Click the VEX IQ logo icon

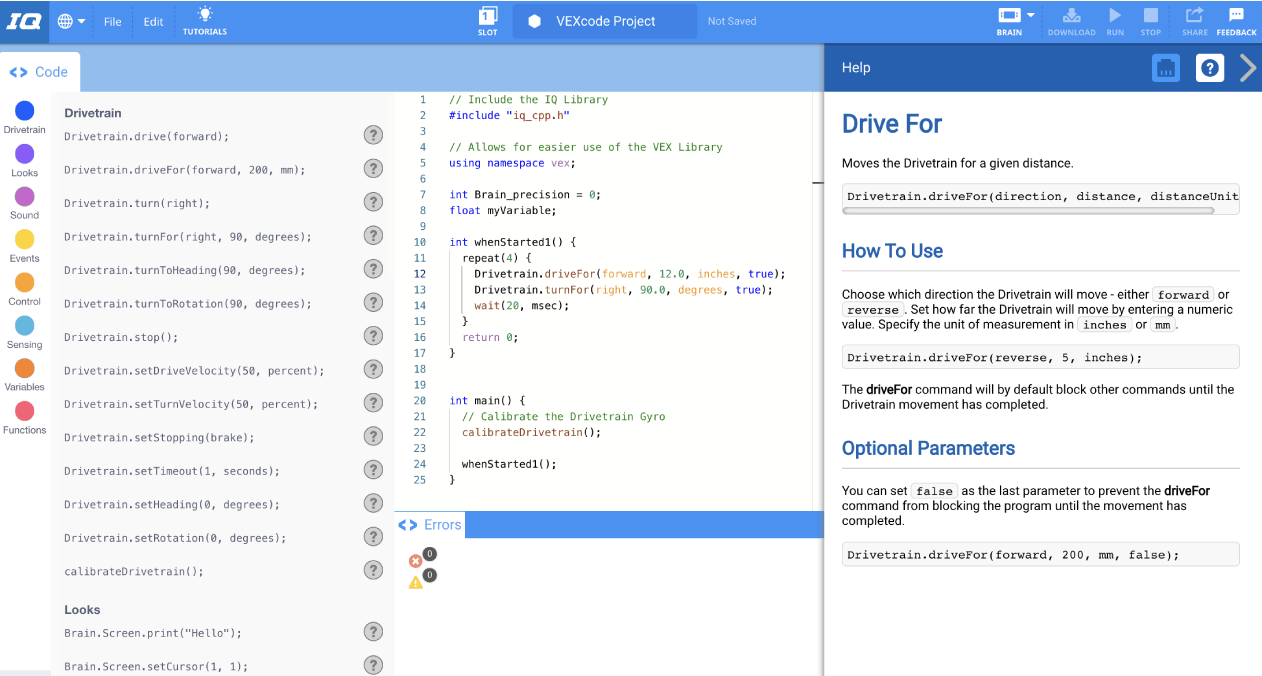pos(24,21)
